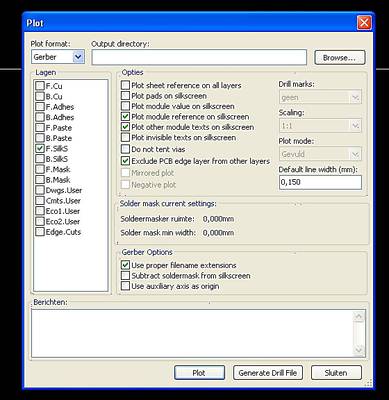
Task: Uncheck Use proper filename extensions
Action: pos(125,265)
